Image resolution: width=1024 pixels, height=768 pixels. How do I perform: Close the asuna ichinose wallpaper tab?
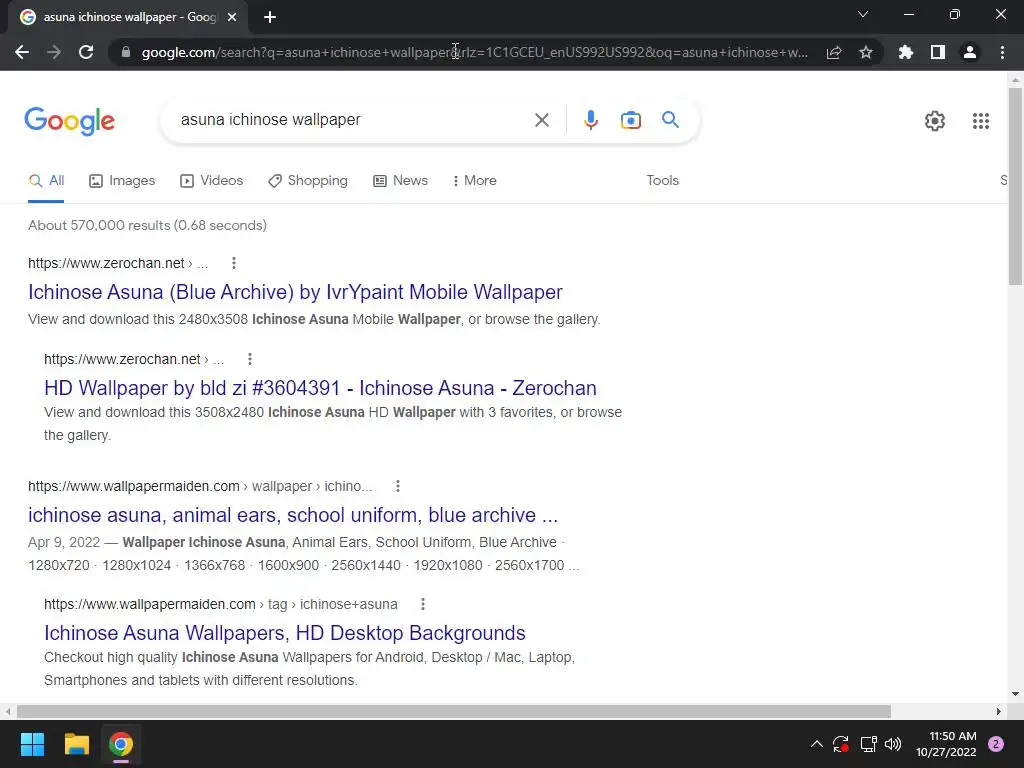[x=232, y=17]
